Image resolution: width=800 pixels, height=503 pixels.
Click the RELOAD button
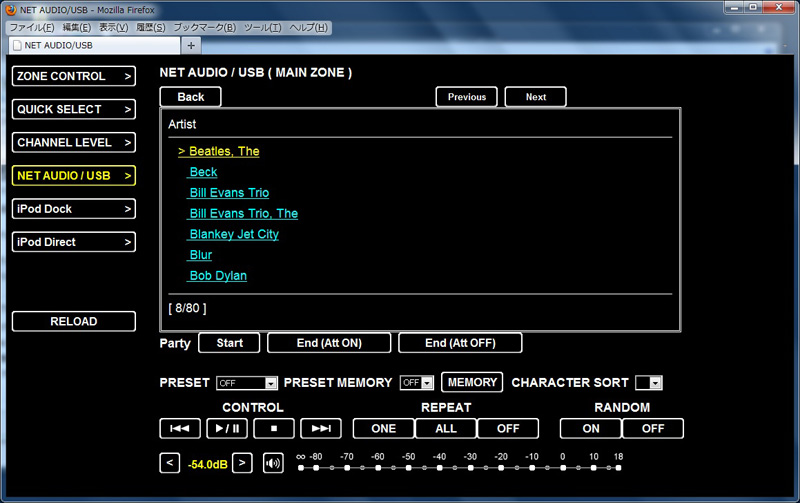point(73,321)
